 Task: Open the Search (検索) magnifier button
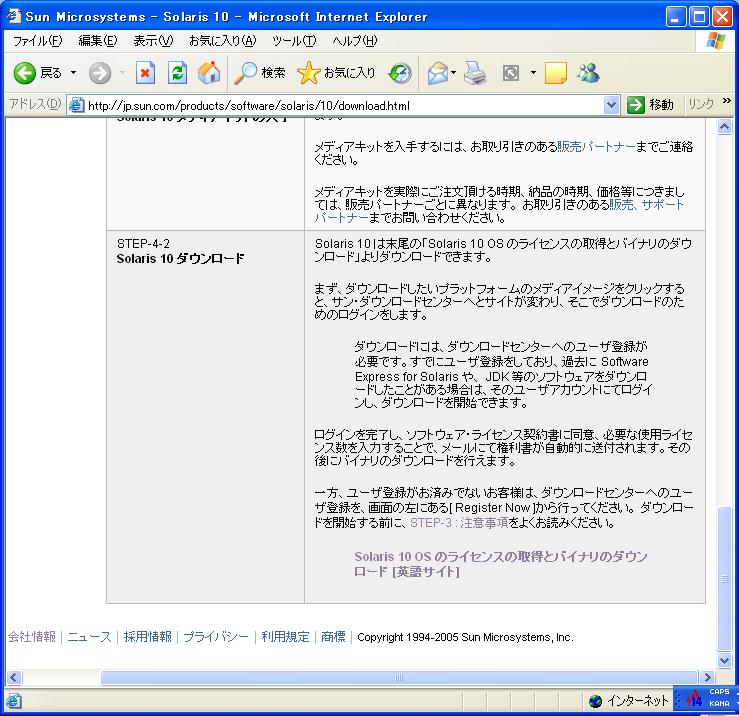[259, 73]
